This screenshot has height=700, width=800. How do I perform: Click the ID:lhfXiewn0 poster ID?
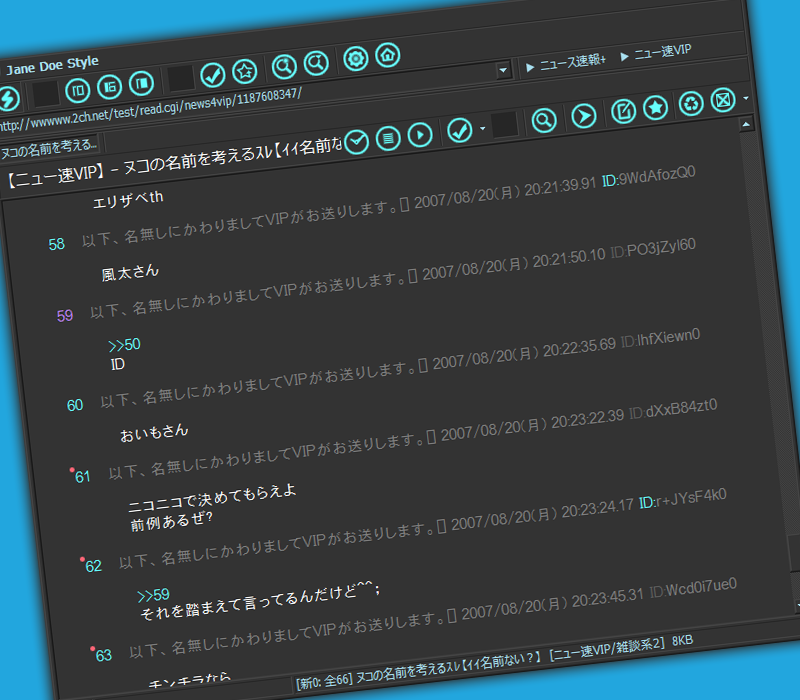click(660, 339)
